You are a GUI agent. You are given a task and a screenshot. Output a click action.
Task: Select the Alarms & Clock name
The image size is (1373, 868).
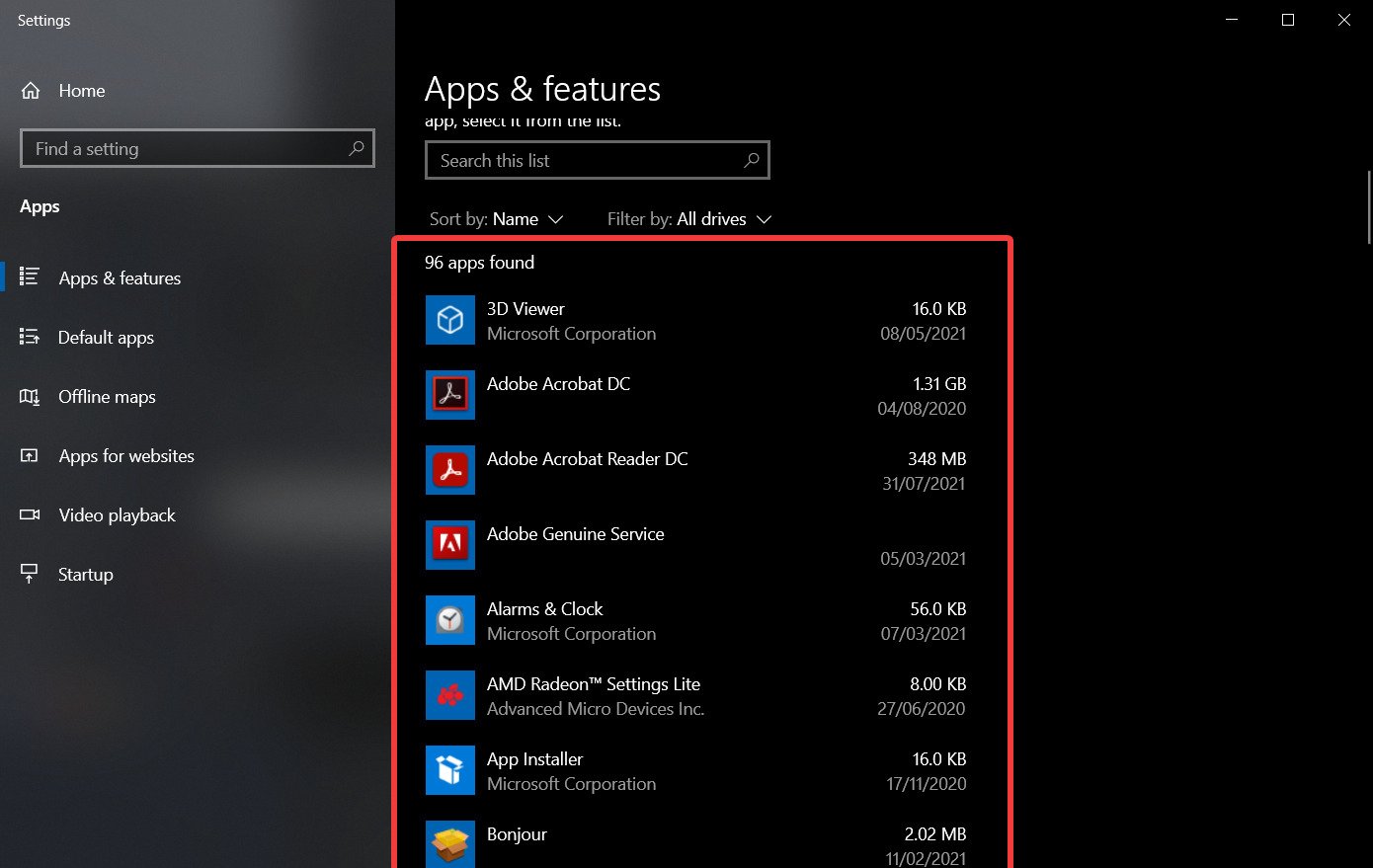click(x=544, y=609)
